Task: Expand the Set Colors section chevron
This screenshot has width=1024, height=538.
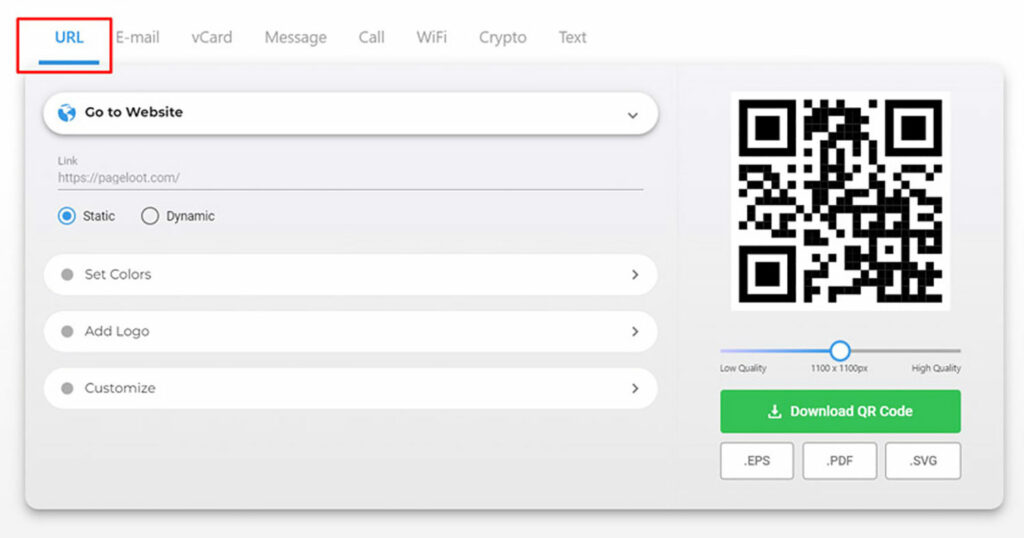Action: pyautogui.click(x=635, y=275)
